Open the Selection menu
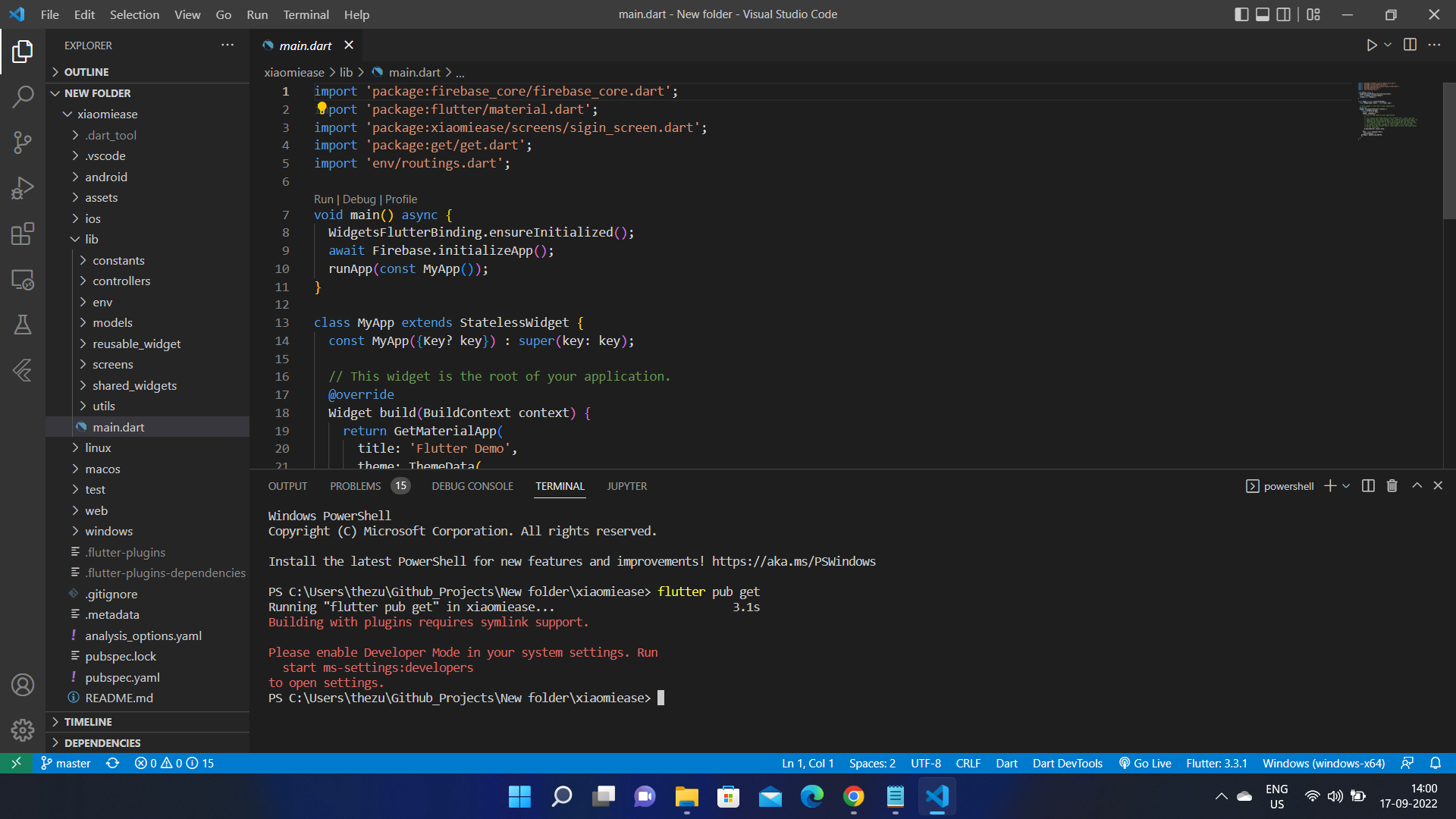The width and height of the screenshot is (1456, 819). click(134, 14)
